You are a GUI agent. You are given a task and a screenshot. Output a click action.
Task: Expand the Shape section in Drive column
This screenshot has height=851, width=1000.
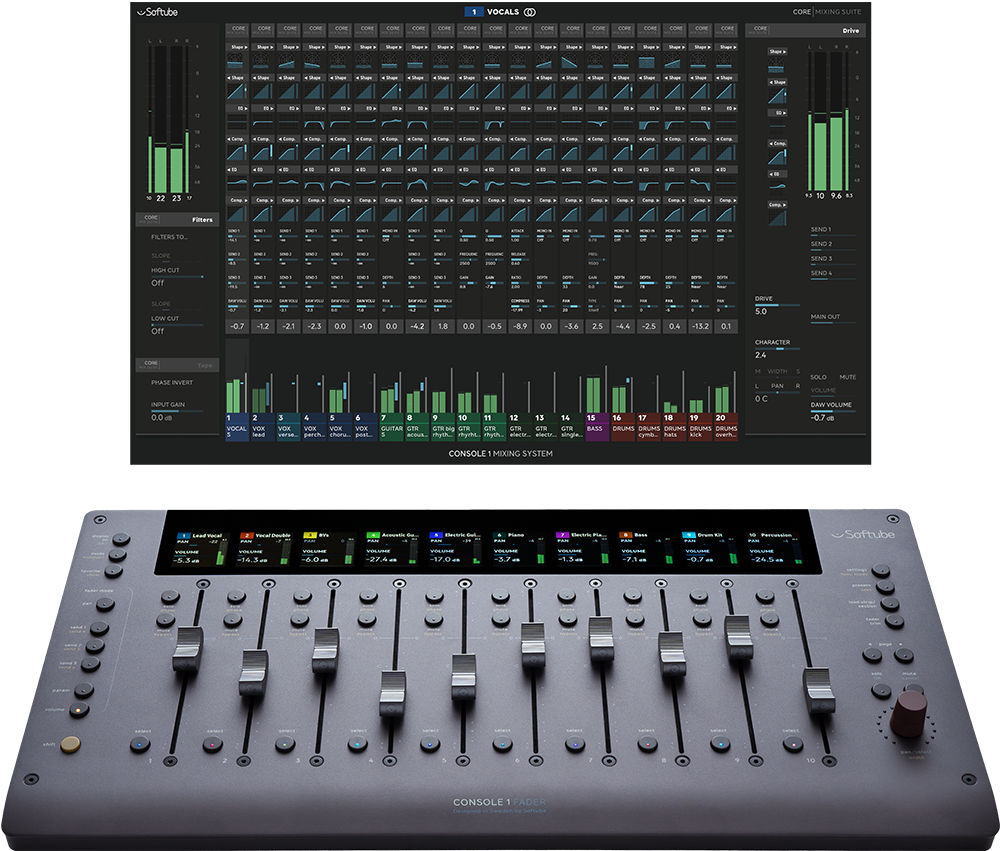click(777, 50)
